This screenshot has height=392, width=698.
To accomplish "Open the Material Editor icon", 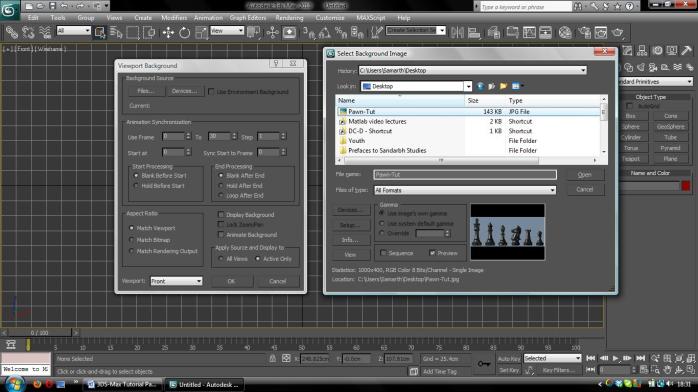I will click(565, 32).
